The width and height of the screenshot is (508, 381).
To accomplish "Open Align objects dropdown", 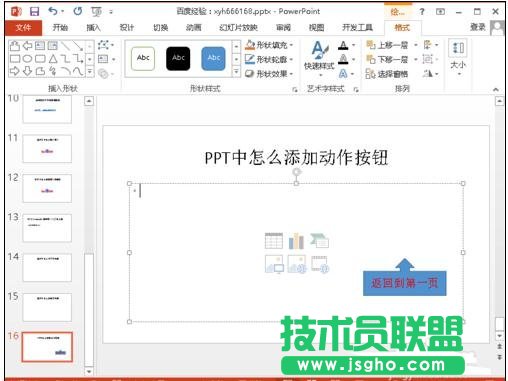I will pos(431,45).
